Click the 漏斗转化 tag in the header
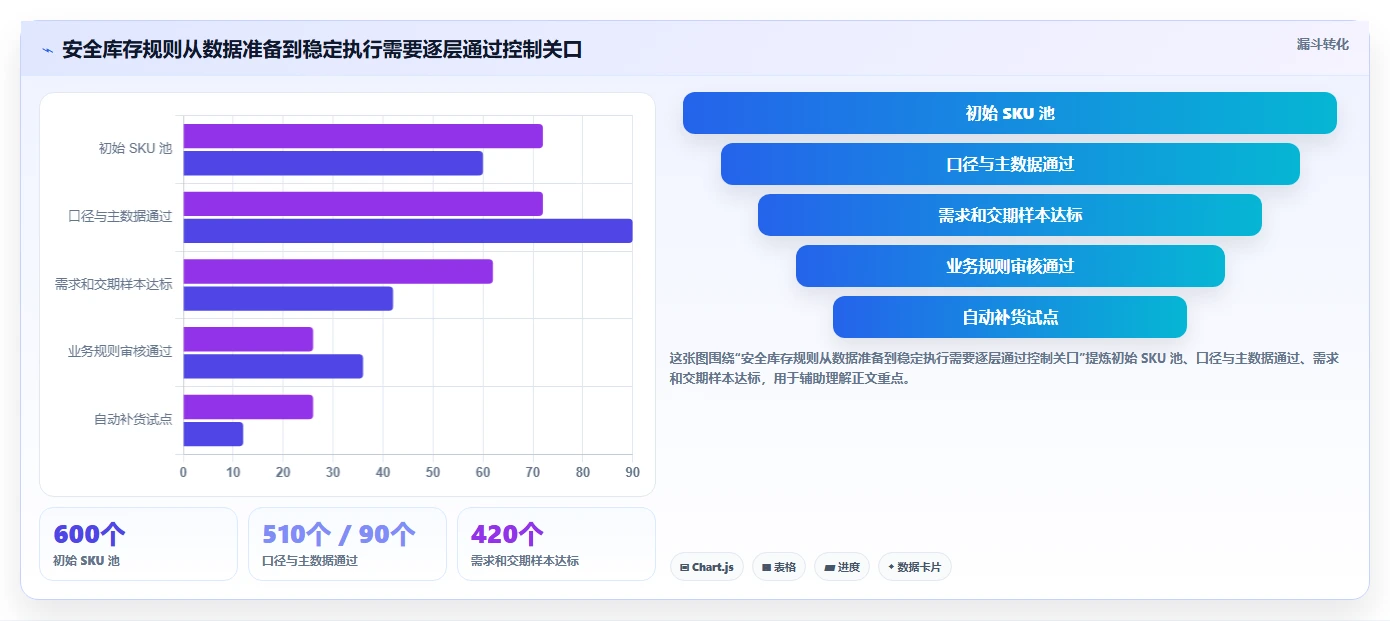 pos(1322,44)
